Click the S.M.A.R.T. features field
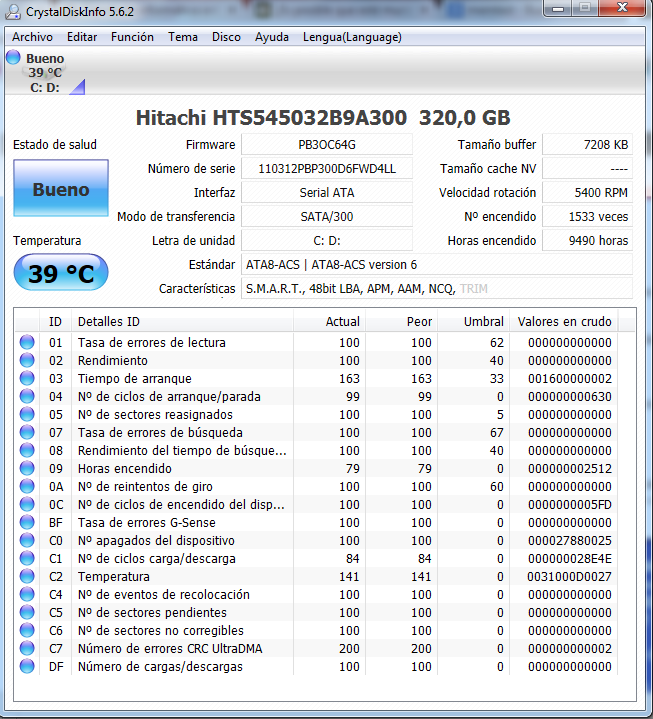The height and width of the screenshot is (719, 653). [437, 288]
